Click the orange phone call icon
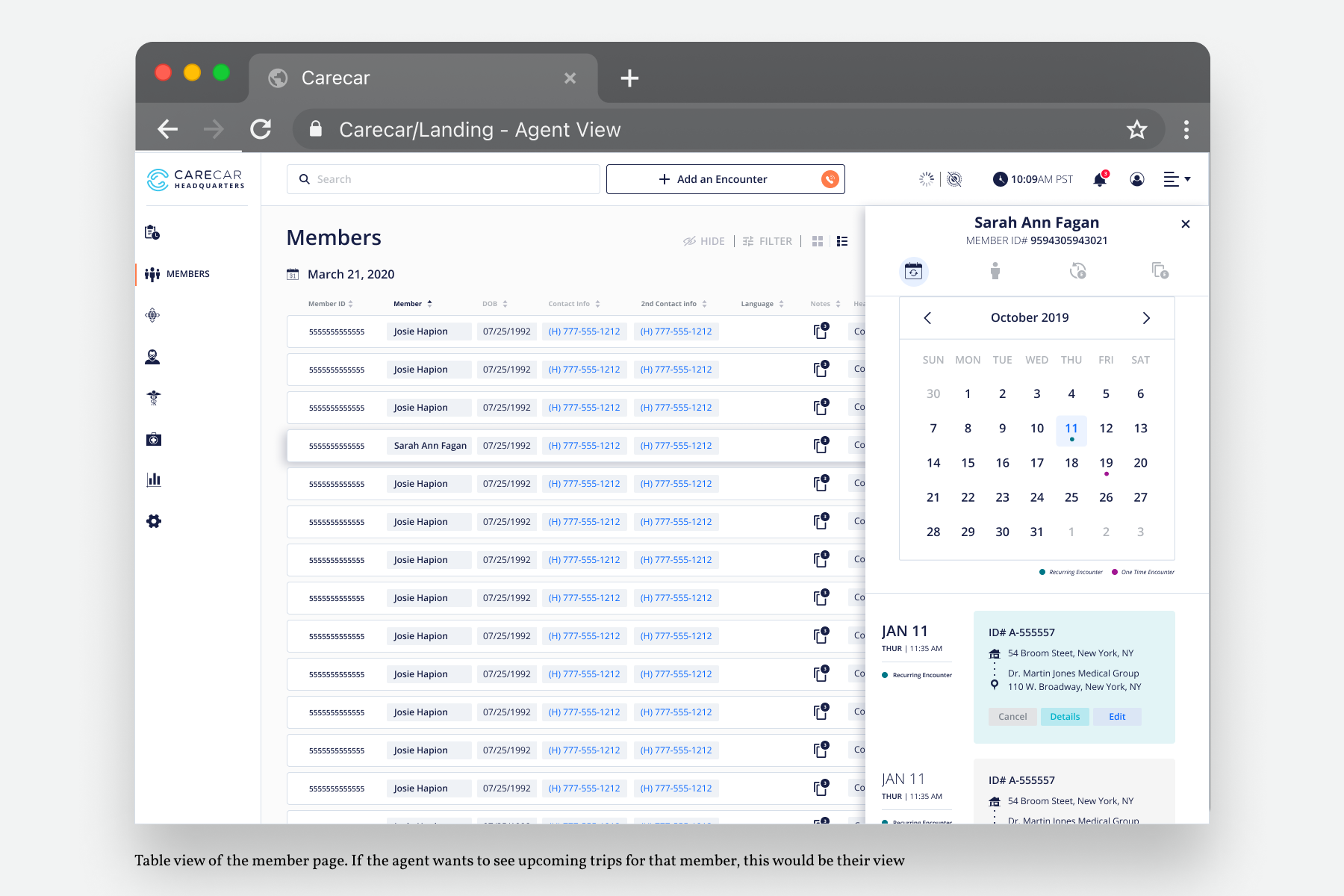The image size is (1344, 896). click(x=830, y=179)
